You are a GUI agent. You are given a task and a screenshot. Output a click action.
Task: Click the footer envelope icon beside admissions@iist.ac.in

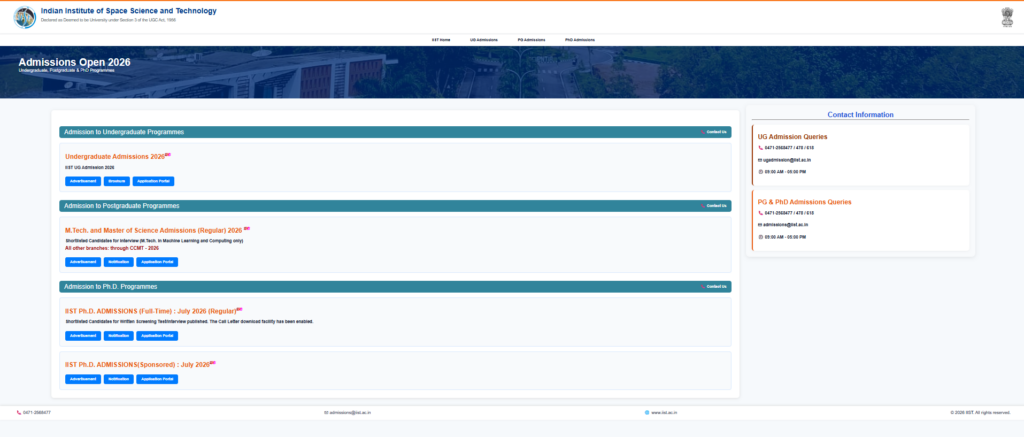click(x=326, y=412)
